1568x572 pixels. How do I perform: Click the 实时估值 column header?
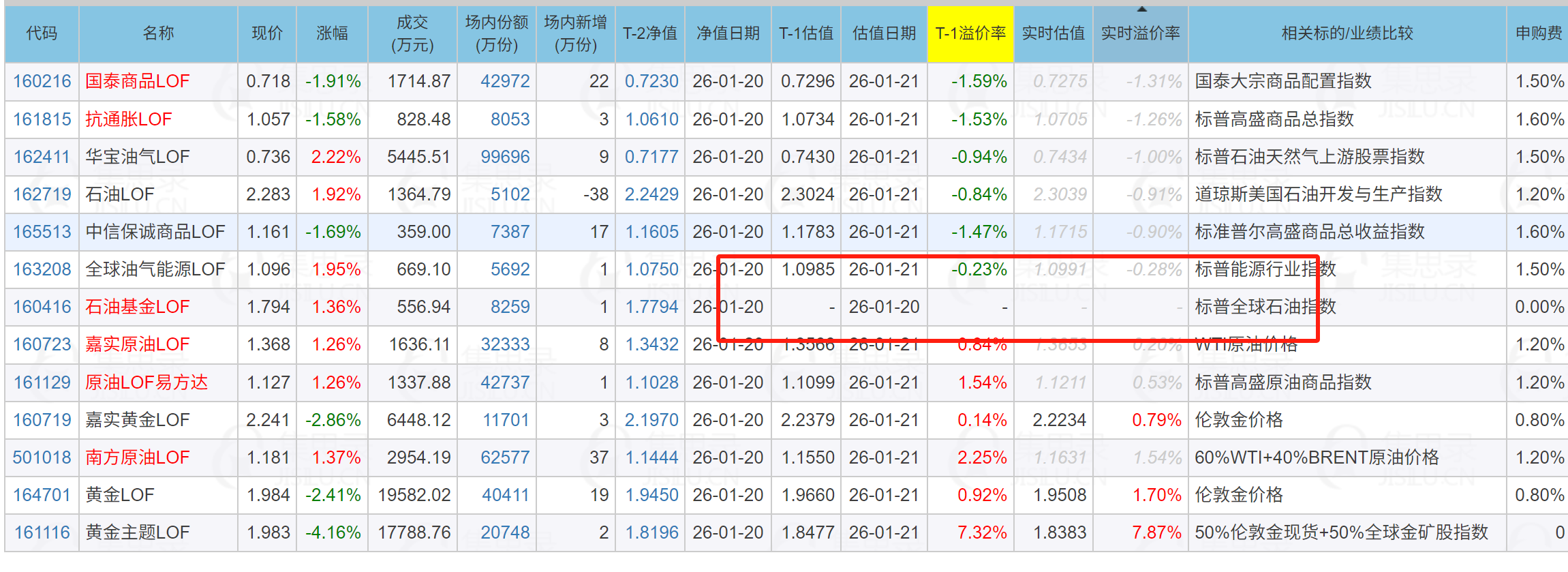point(1053,33)
